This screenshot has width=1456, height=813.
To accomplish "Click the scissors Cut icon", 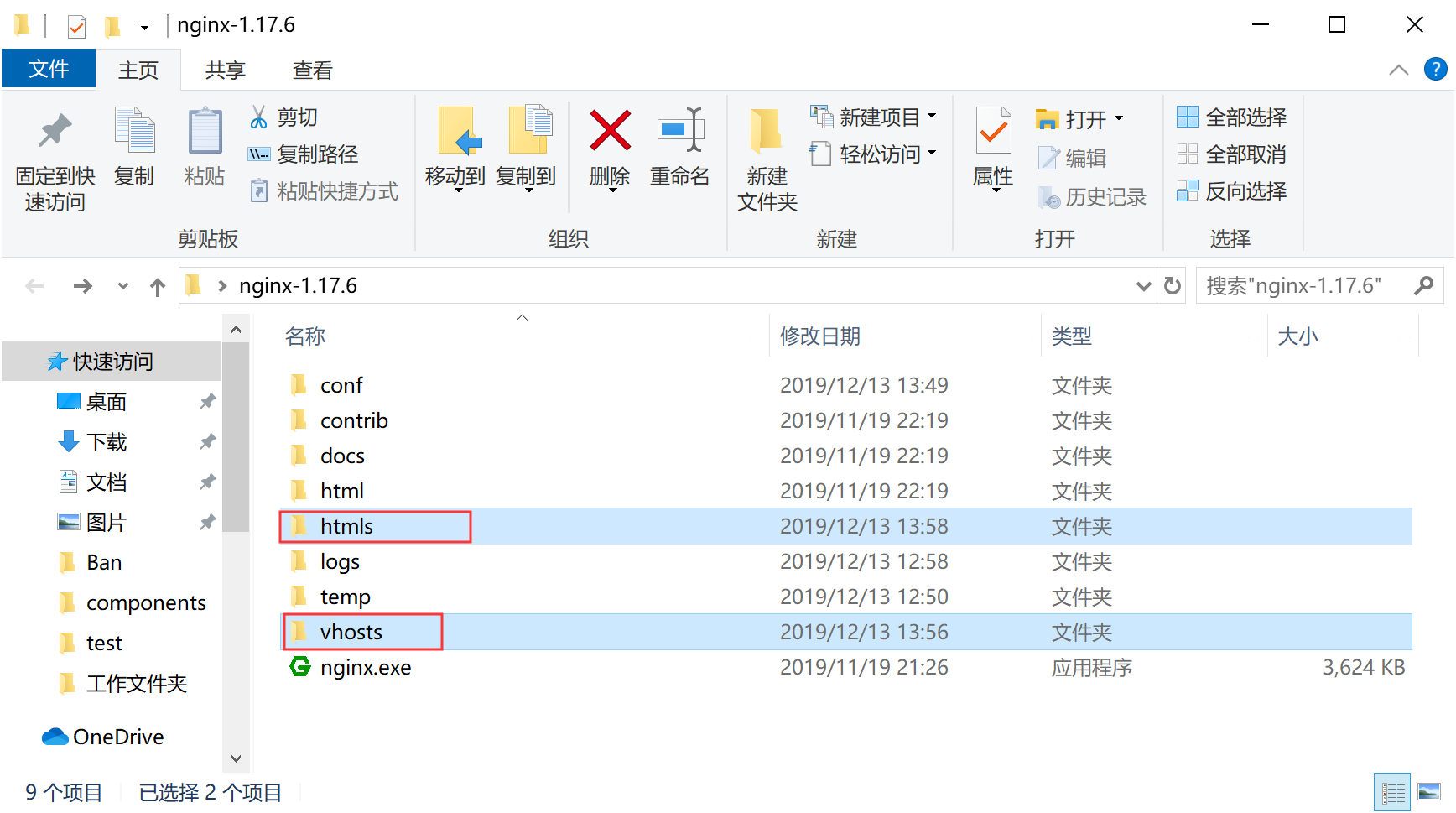I will (258, 117).
